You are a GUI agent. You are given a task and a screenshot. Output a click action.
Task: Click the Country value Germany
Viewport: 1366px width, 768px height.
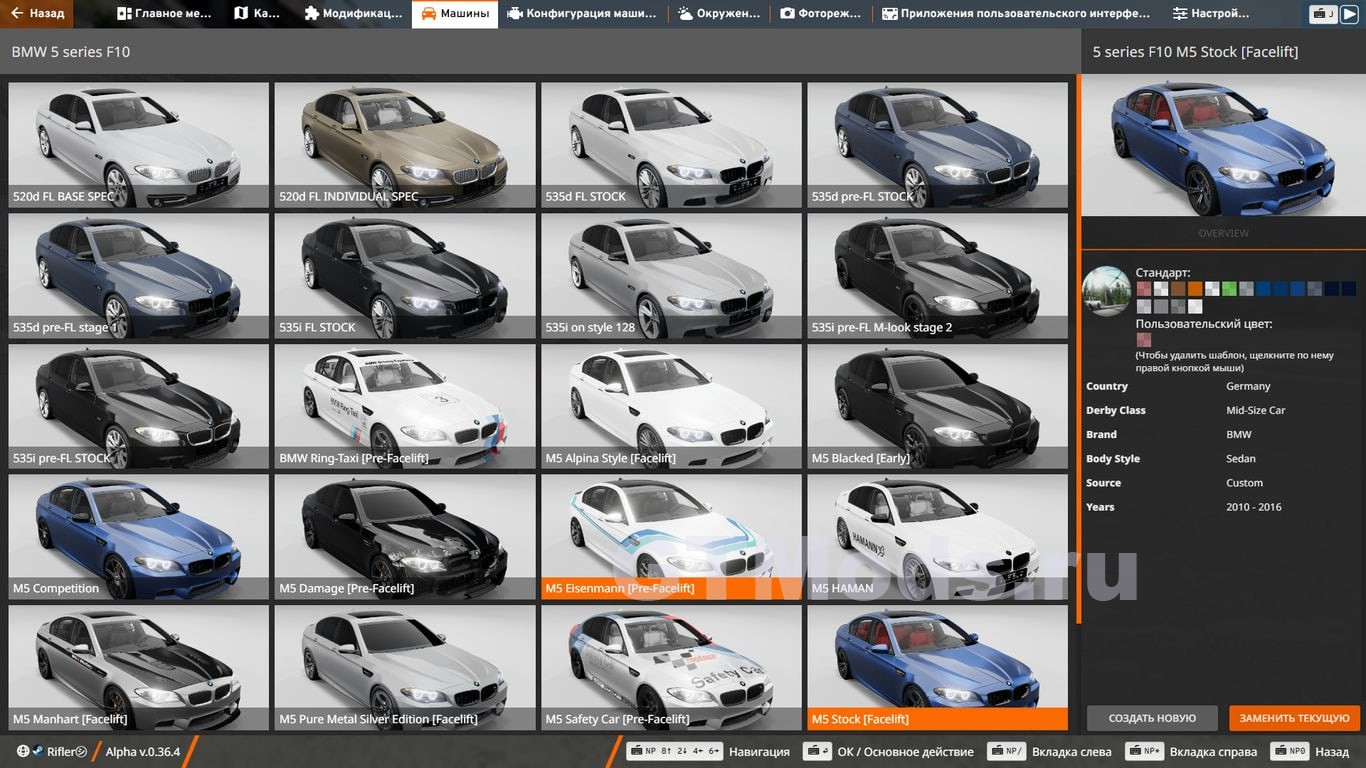pos(1248,386)
